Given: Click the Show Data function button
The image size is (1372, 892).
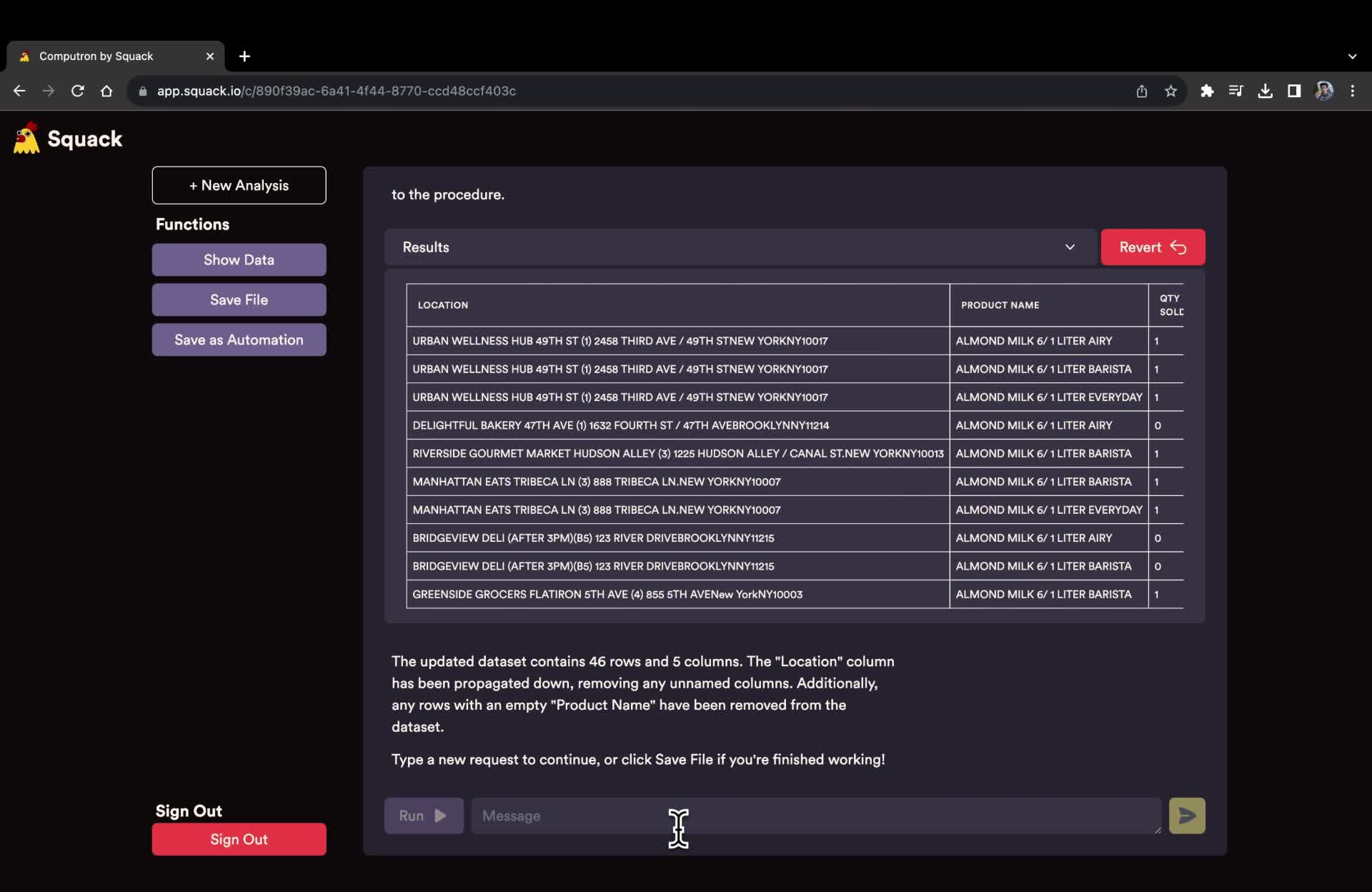Looking at the screenshot, I should (x=239, y=259).
